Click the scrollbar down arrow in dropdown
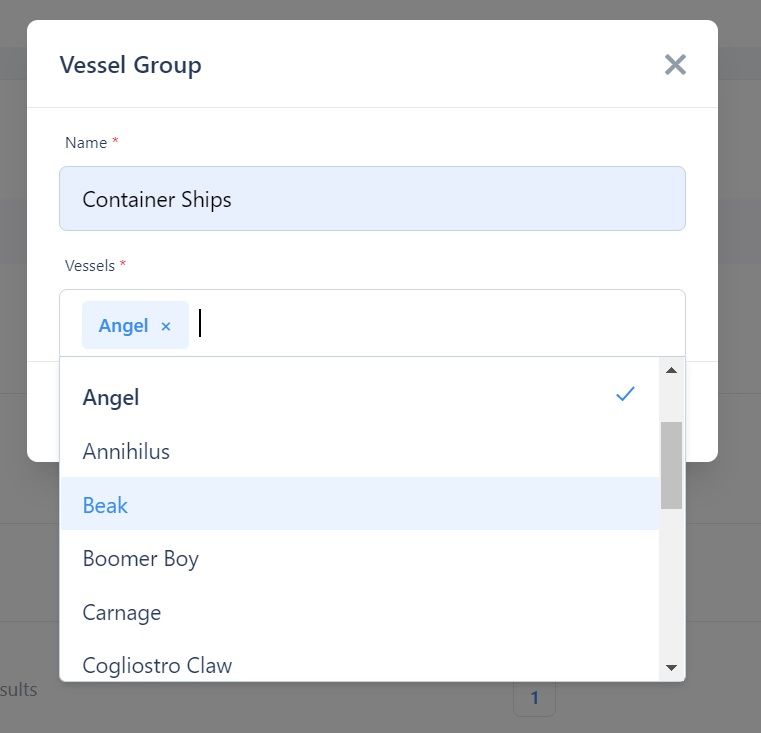761x733 pixels. pos(672,668)
